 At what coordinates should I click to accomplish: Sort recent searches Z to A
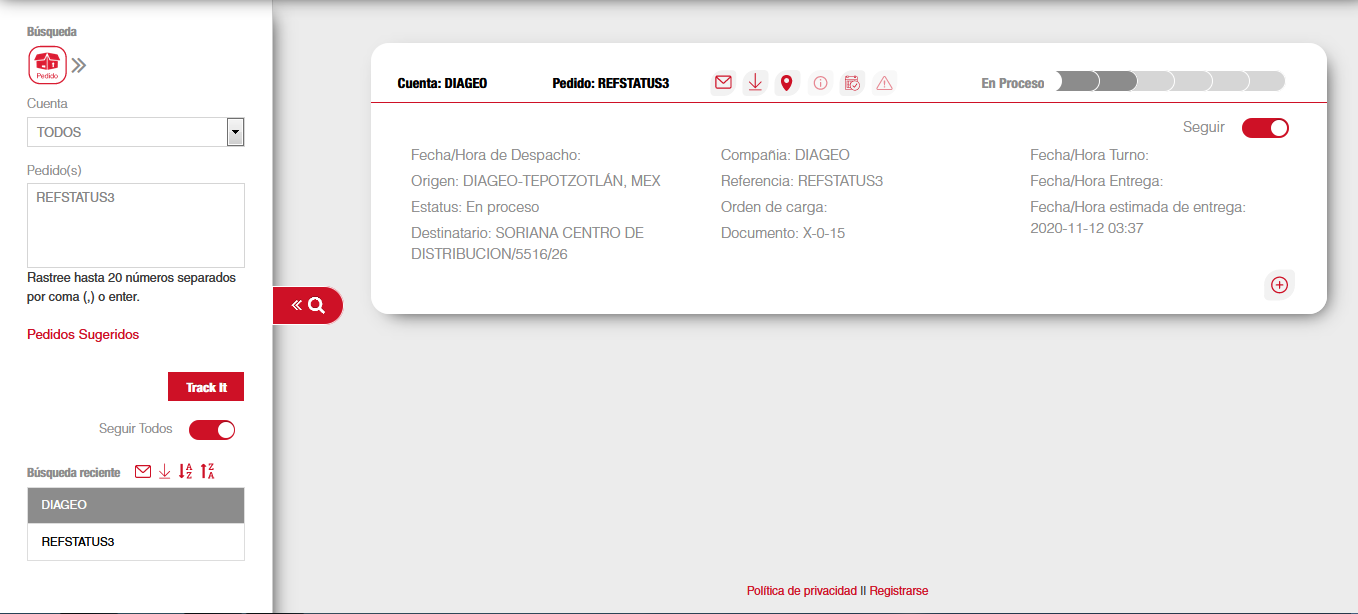(x=208, y=472)
